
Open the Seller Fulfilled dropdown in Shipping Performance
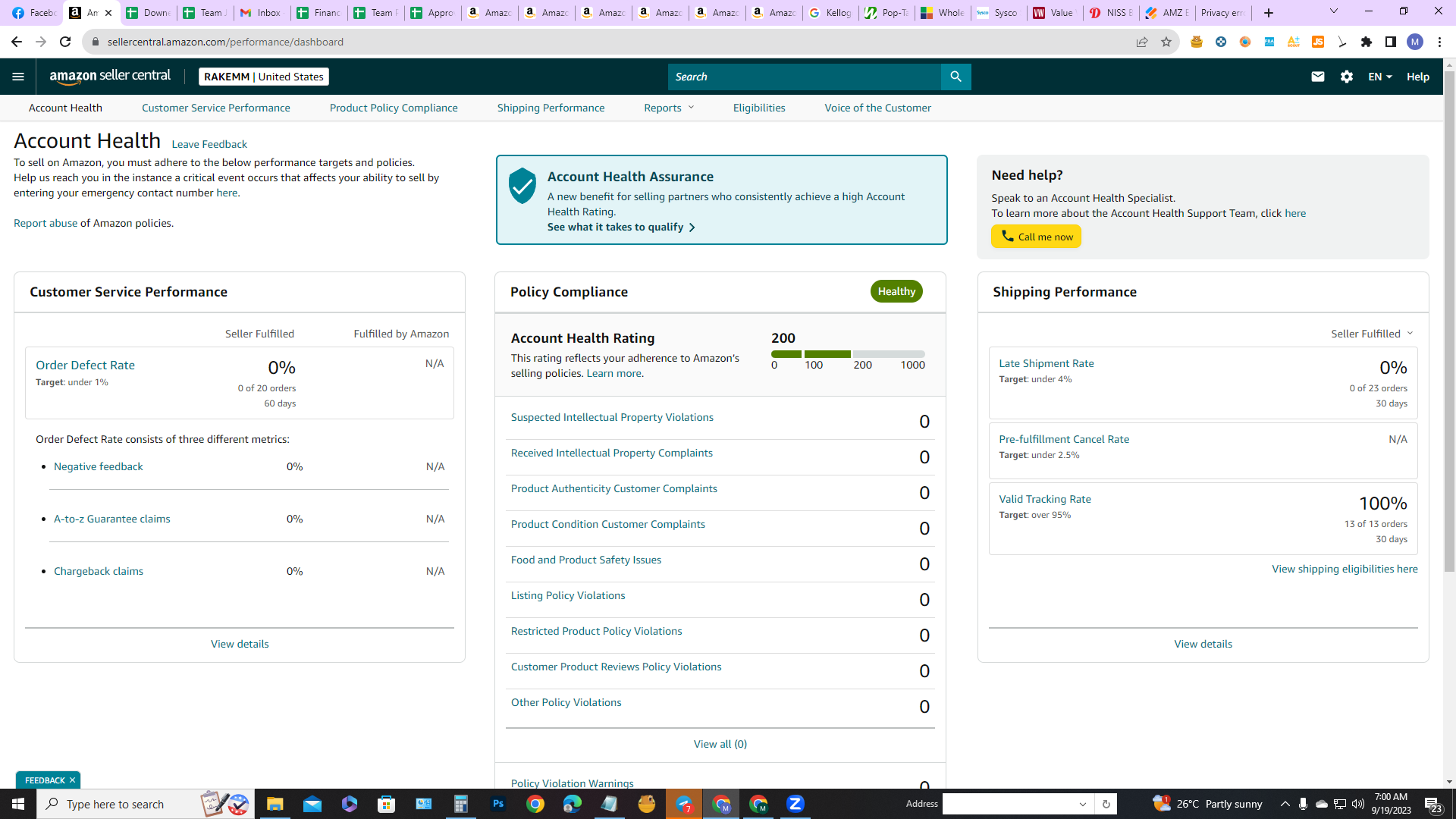pos(1372,334)
